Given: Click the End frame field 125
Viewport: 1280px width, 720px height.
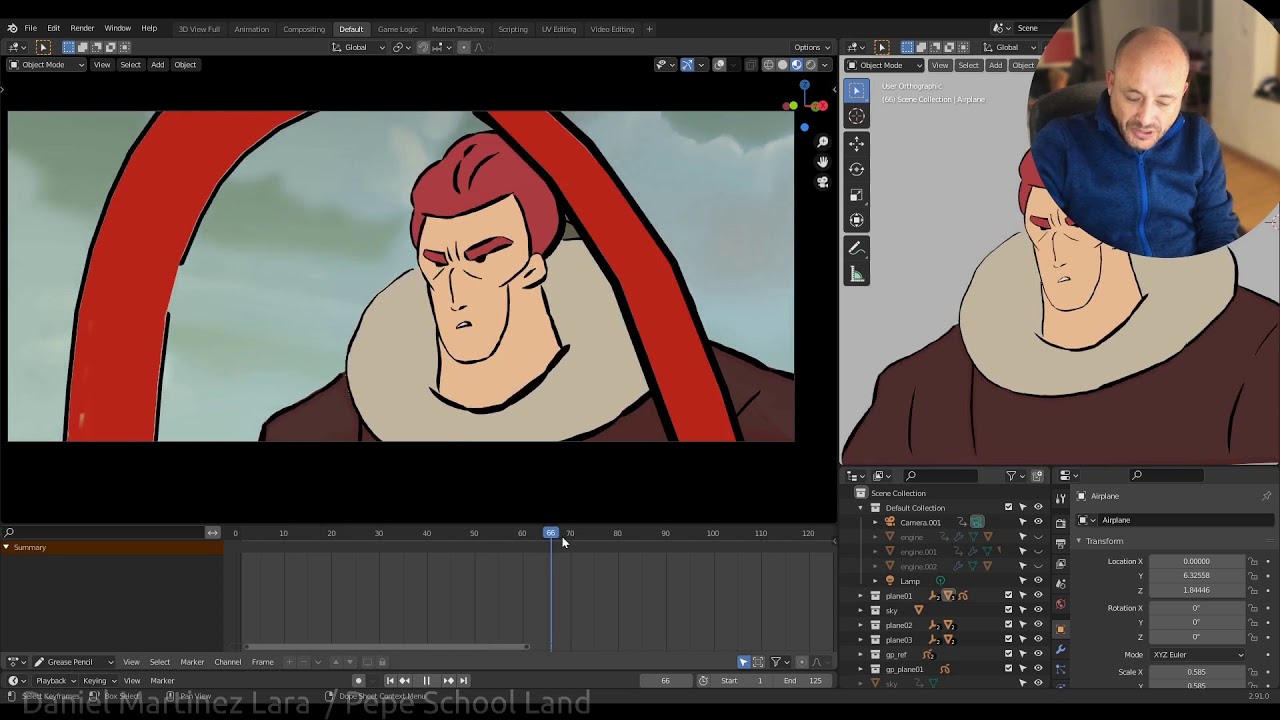Looking at the screenshot, I should click(x=803, y=681).
